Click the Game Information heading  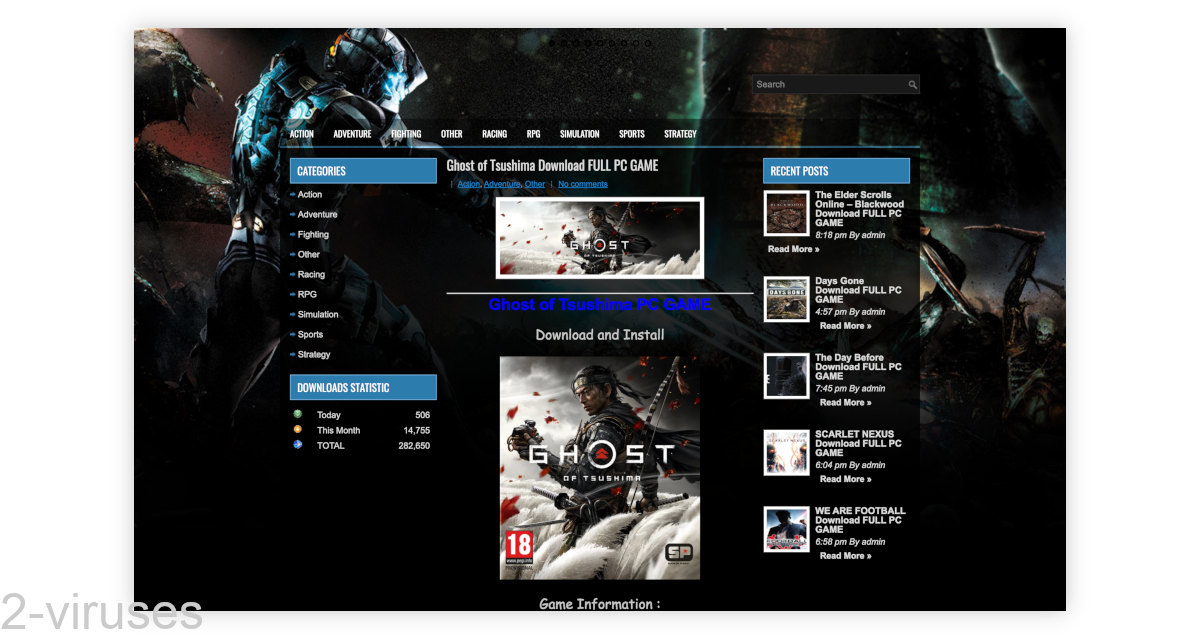pyautogui.click(x=600, y=604)
